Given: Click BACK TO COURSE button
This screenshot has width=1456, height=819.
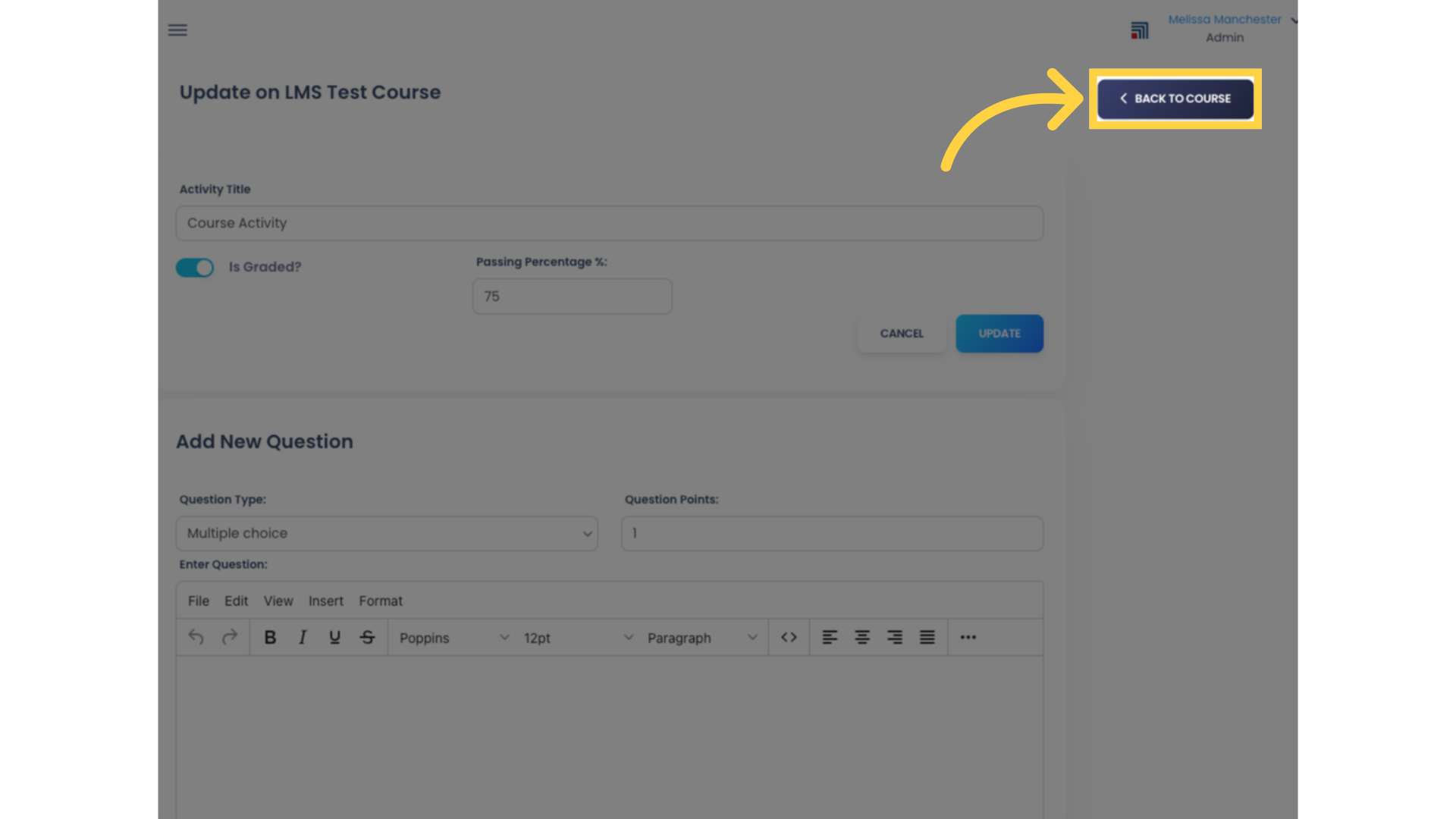Looking at the screenshot, I should [1175, 98].
